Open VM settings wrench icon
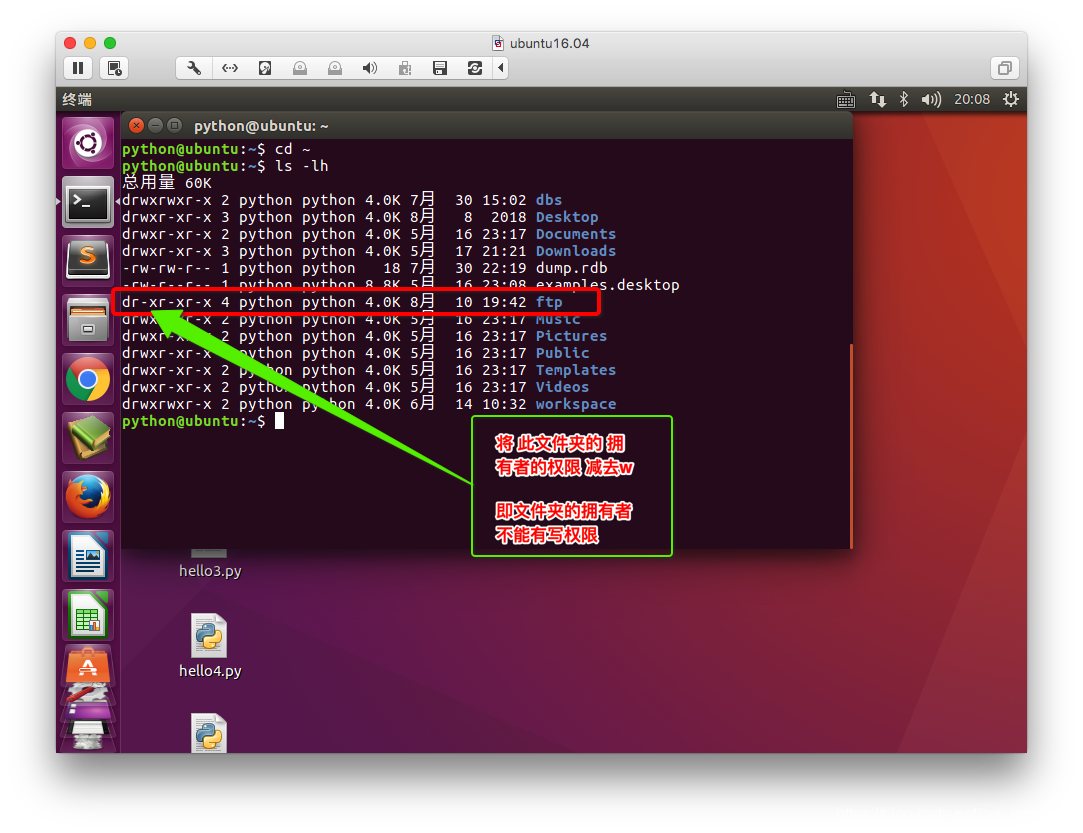The height and width of the screenshot is (833, 1083). coord(194,68)
